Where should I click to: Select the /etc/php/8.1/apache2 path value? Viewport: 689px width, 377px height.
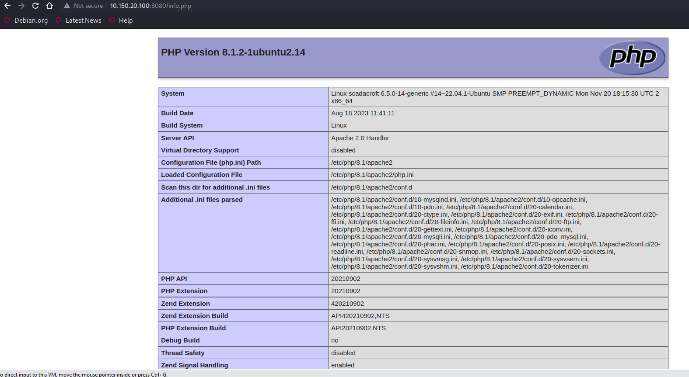[362, 162]
